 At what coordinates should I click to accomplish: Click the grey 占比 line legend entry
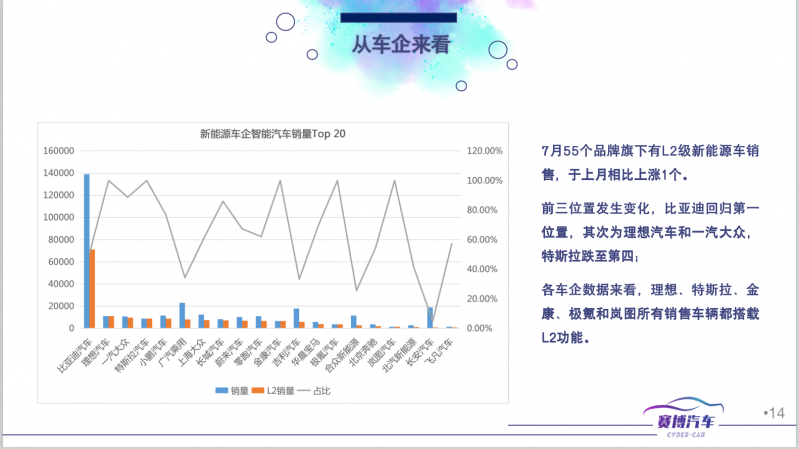pos(314,391)
